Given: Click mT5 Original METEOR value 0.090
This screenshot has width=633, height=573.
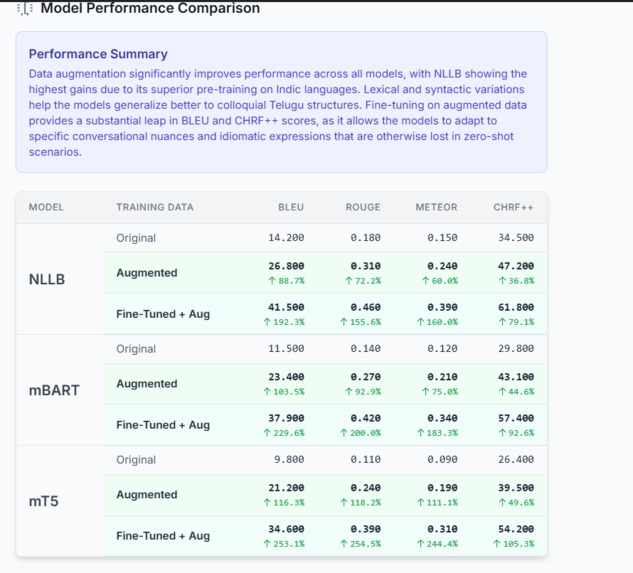Looking at the screenshot, I should point(442,460).
